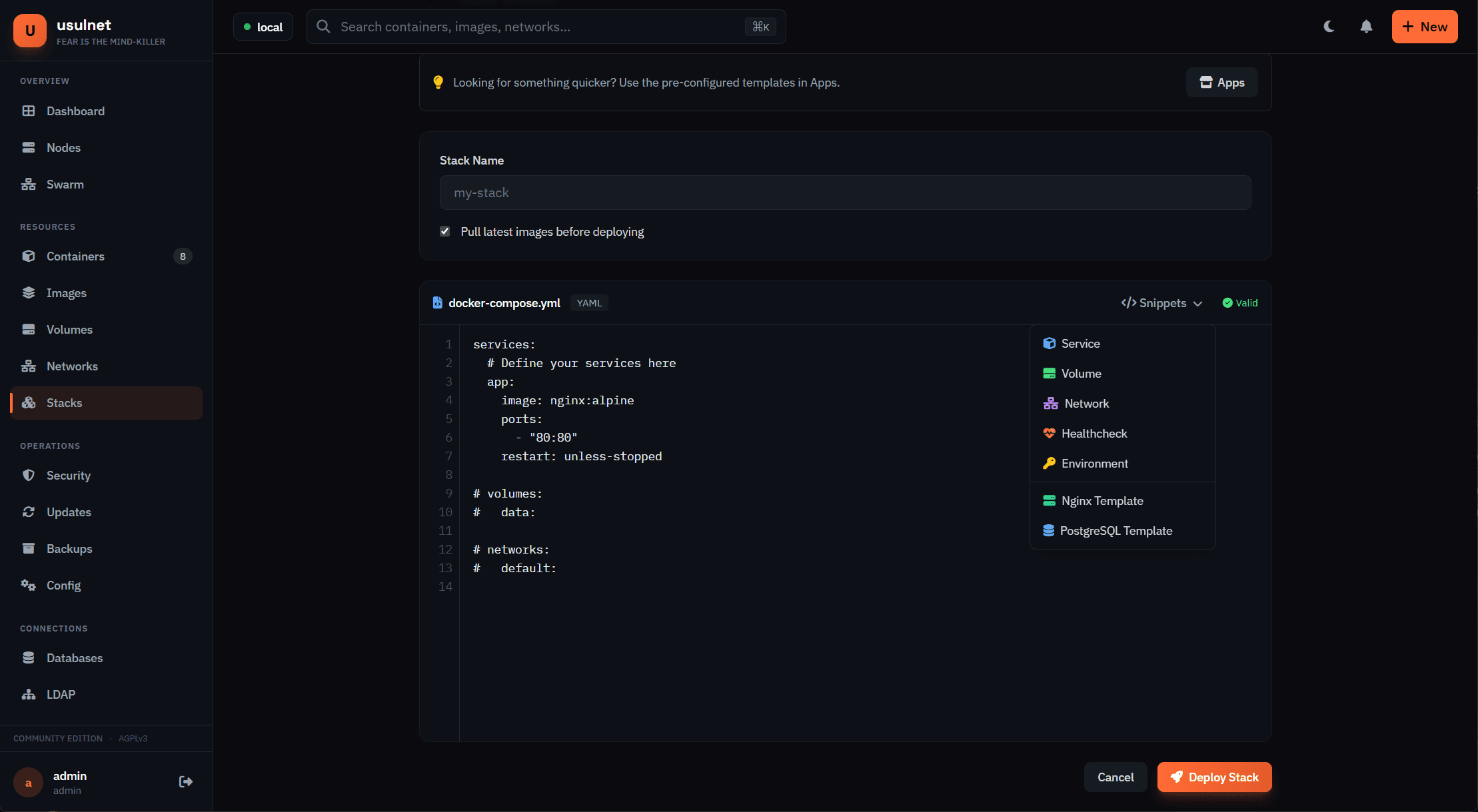Open the Containers section in sidebar

(x=75, y=256)
